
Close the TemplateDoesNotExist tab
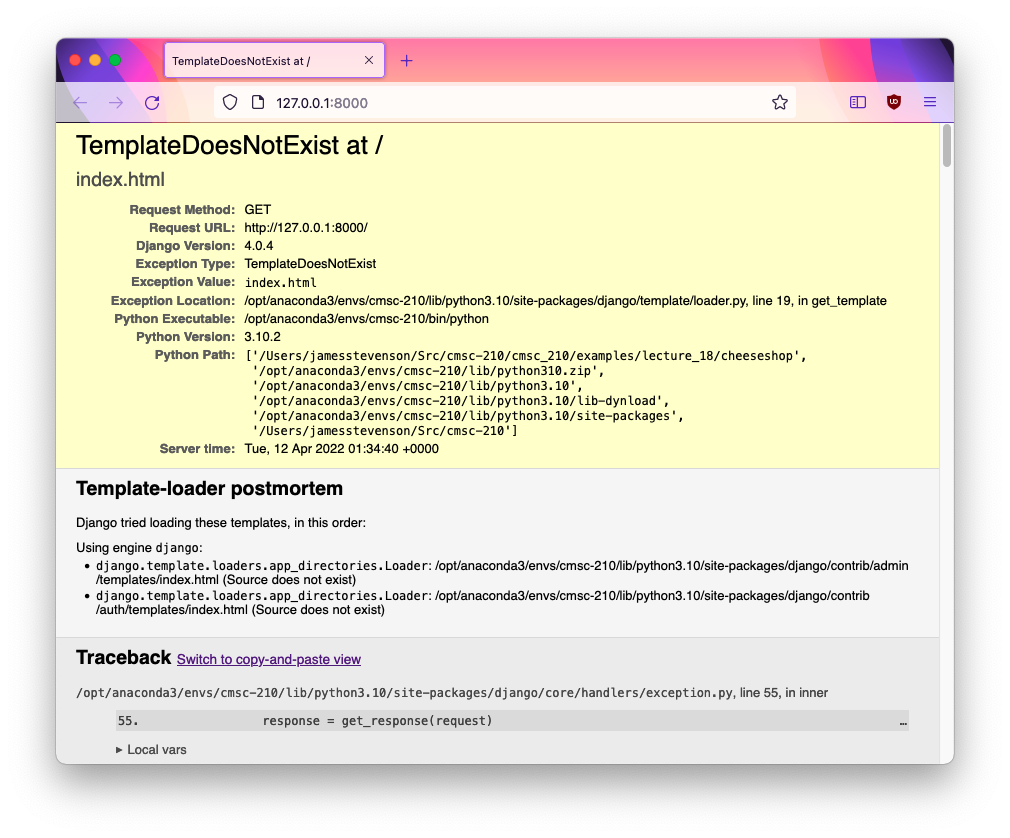[369, 60]
